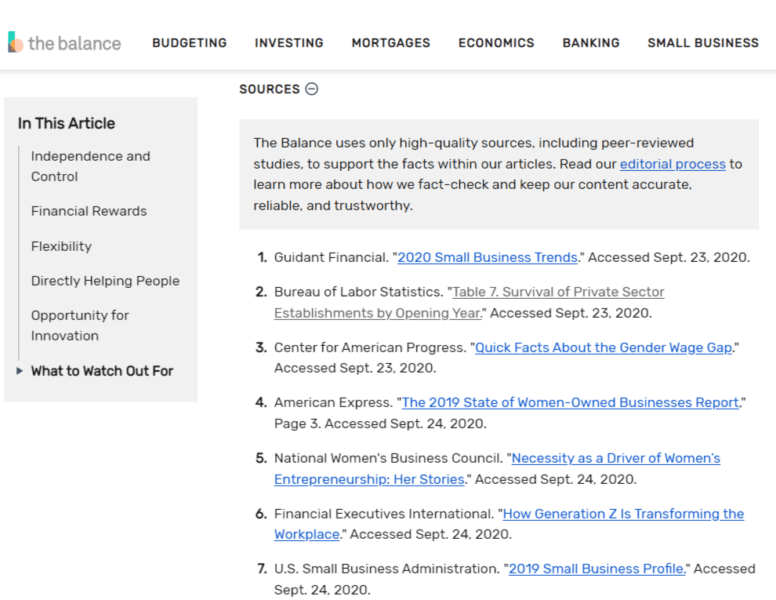This screenshot has height=600, width=776.
Task: Open the Mortgages menu
Action: (x=391, y=43)
